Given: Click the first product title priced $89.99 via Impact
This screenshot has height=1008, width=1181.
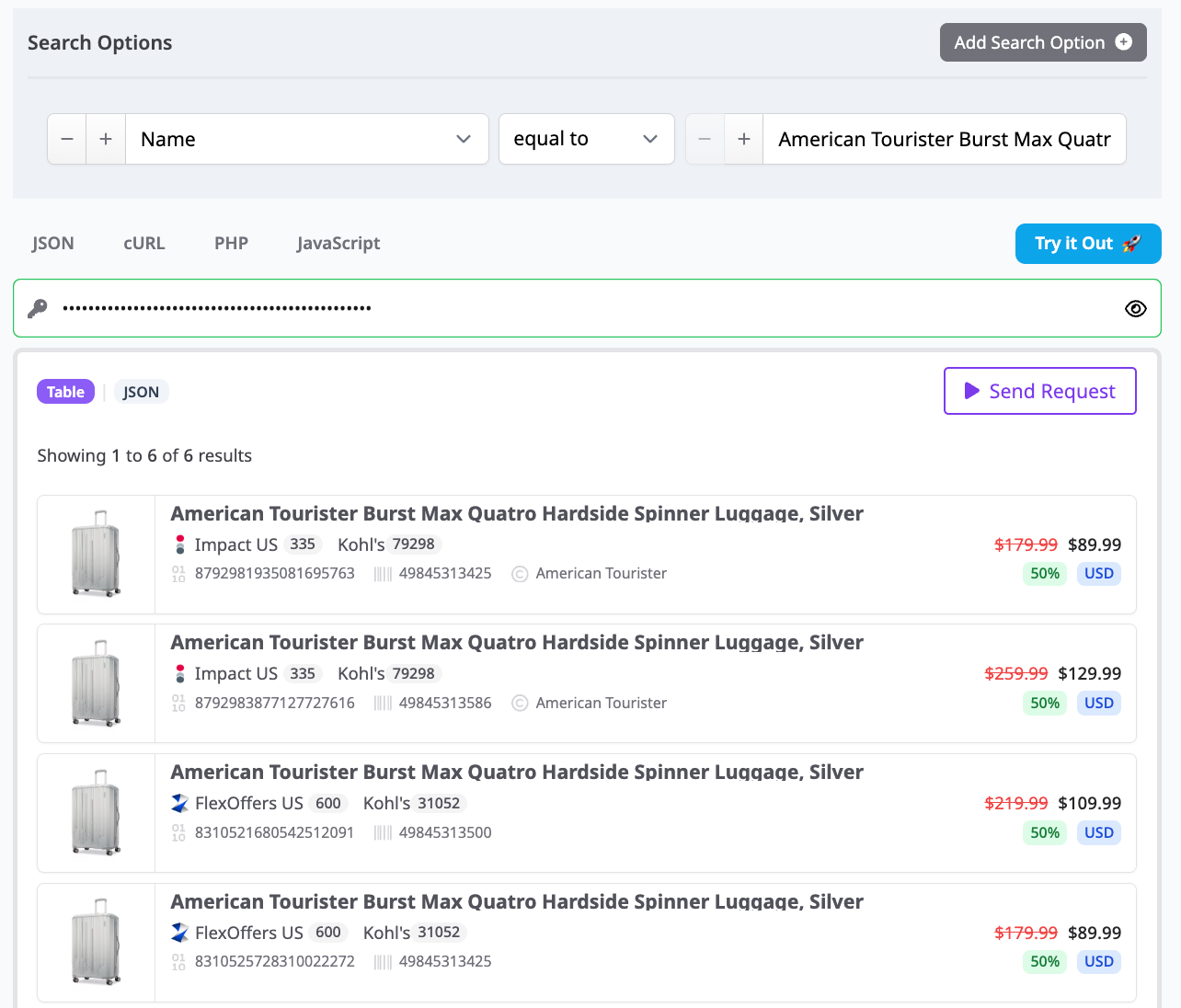Looking at the screenshot, I should click(517, 513).
